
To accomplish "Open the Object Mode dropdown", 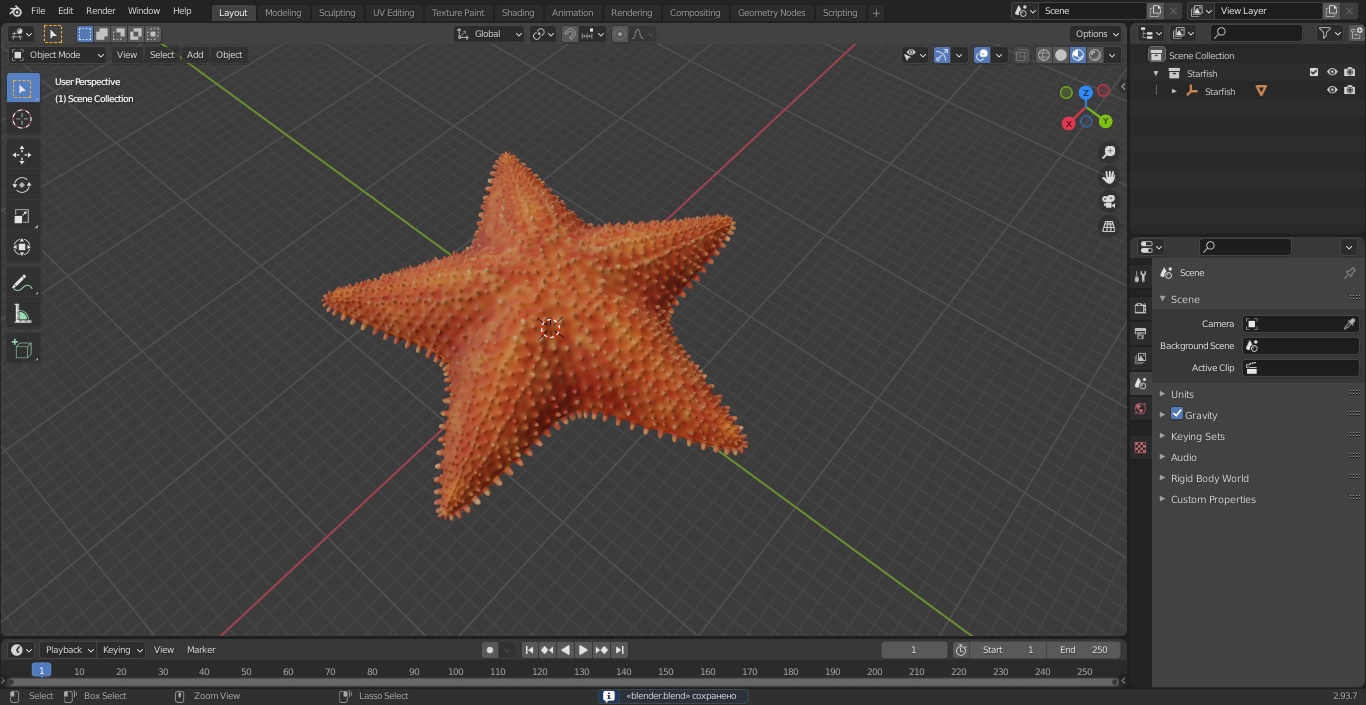I will [58, 55].
